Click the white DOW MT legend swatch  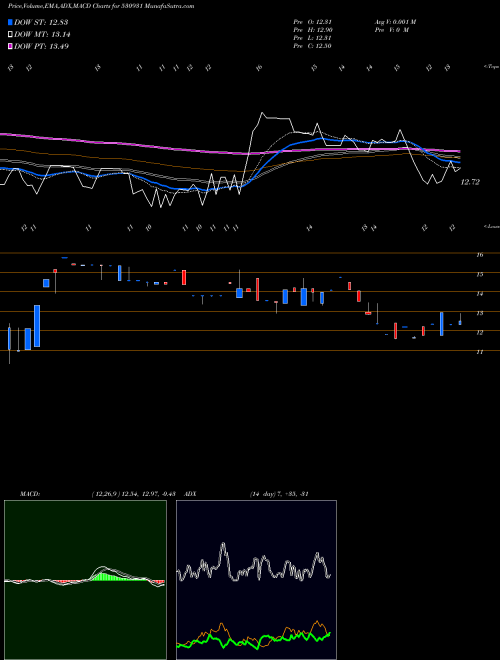pyautogui.click(x=11, y=35)
